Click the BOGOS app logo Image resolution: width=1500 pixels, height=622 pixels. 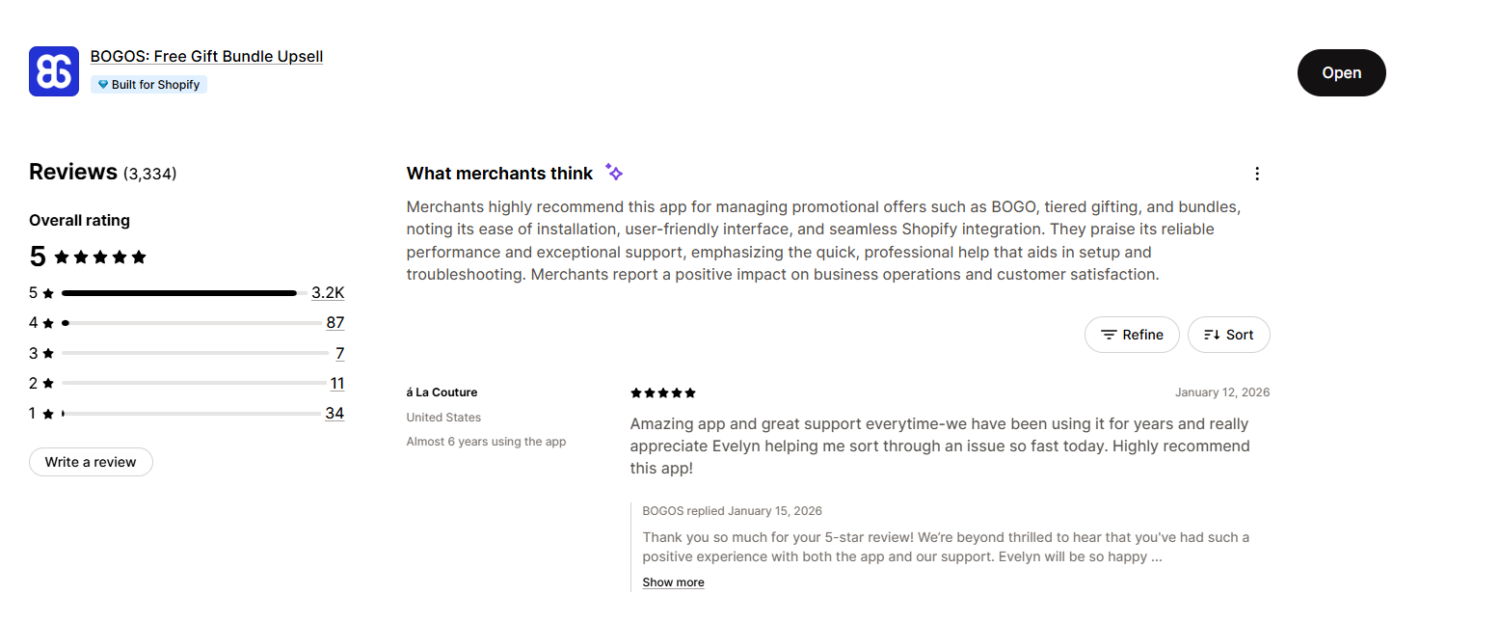pos(53,71)
